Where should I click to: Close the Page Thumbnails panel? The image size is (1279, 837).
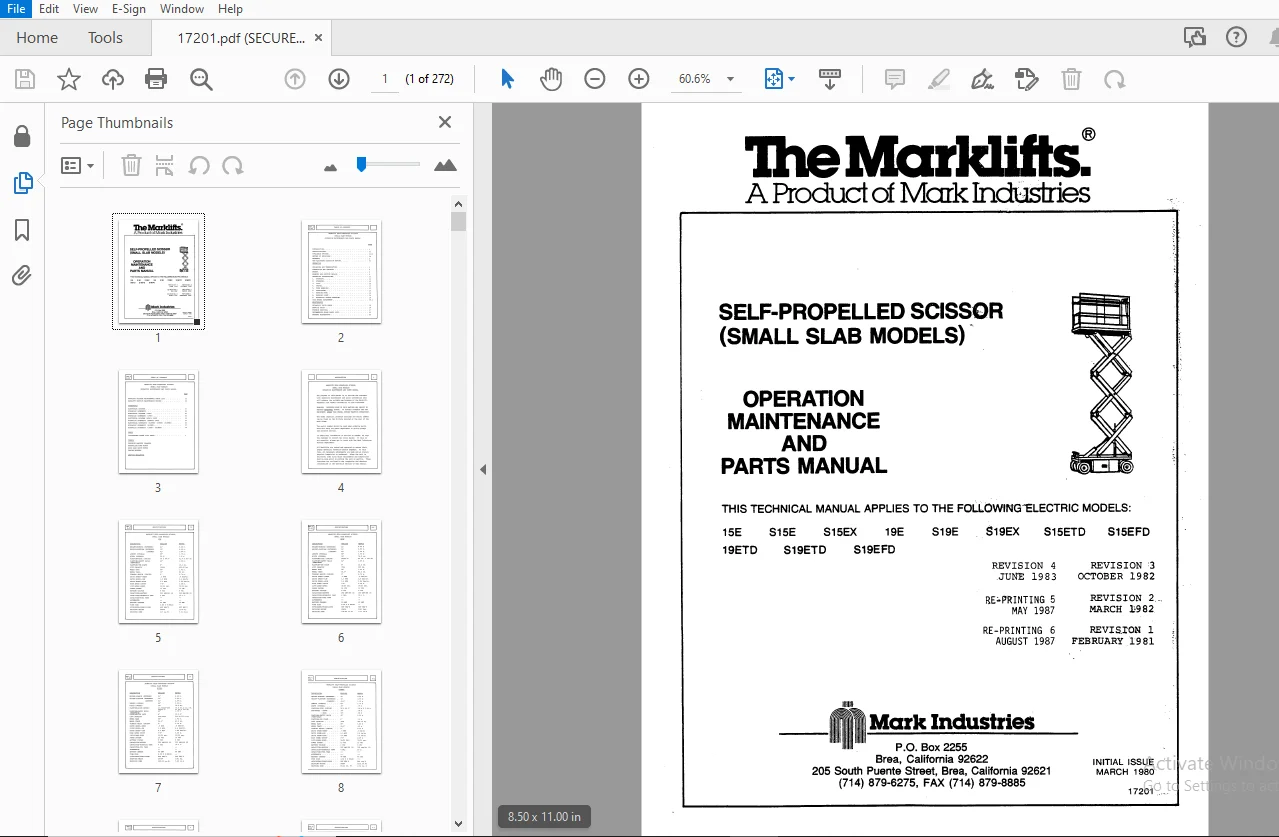(445, 122)
